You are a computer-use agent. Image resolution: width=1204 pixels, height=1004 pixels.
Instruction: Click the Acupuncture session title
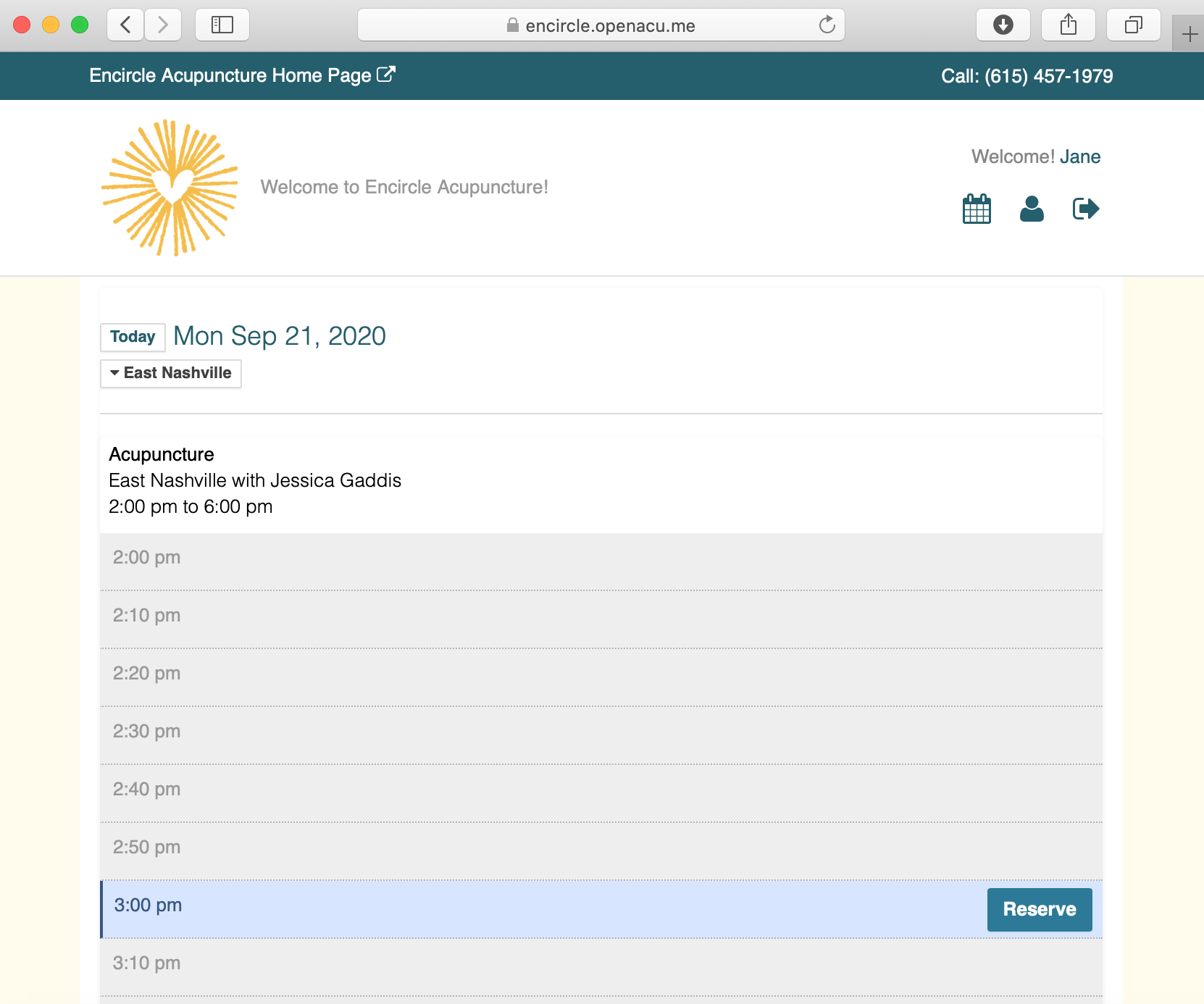[162, 454]
